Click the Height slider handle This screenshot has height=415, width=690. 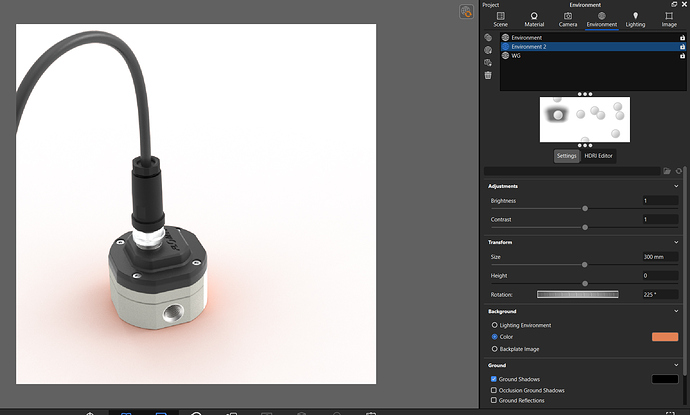[x=585, y=284]
